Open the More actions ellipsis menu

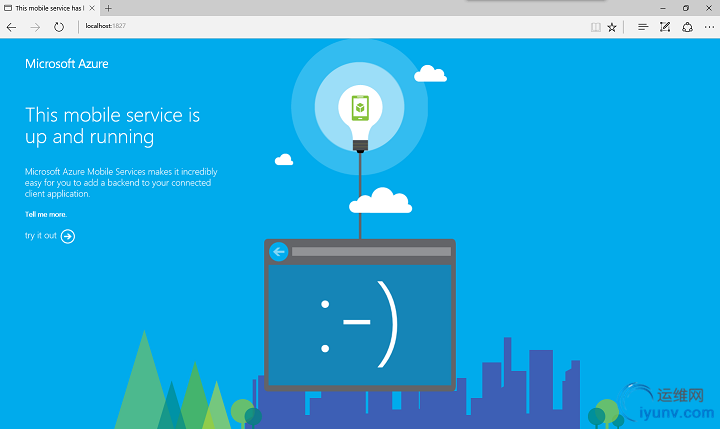pos(709,28)
